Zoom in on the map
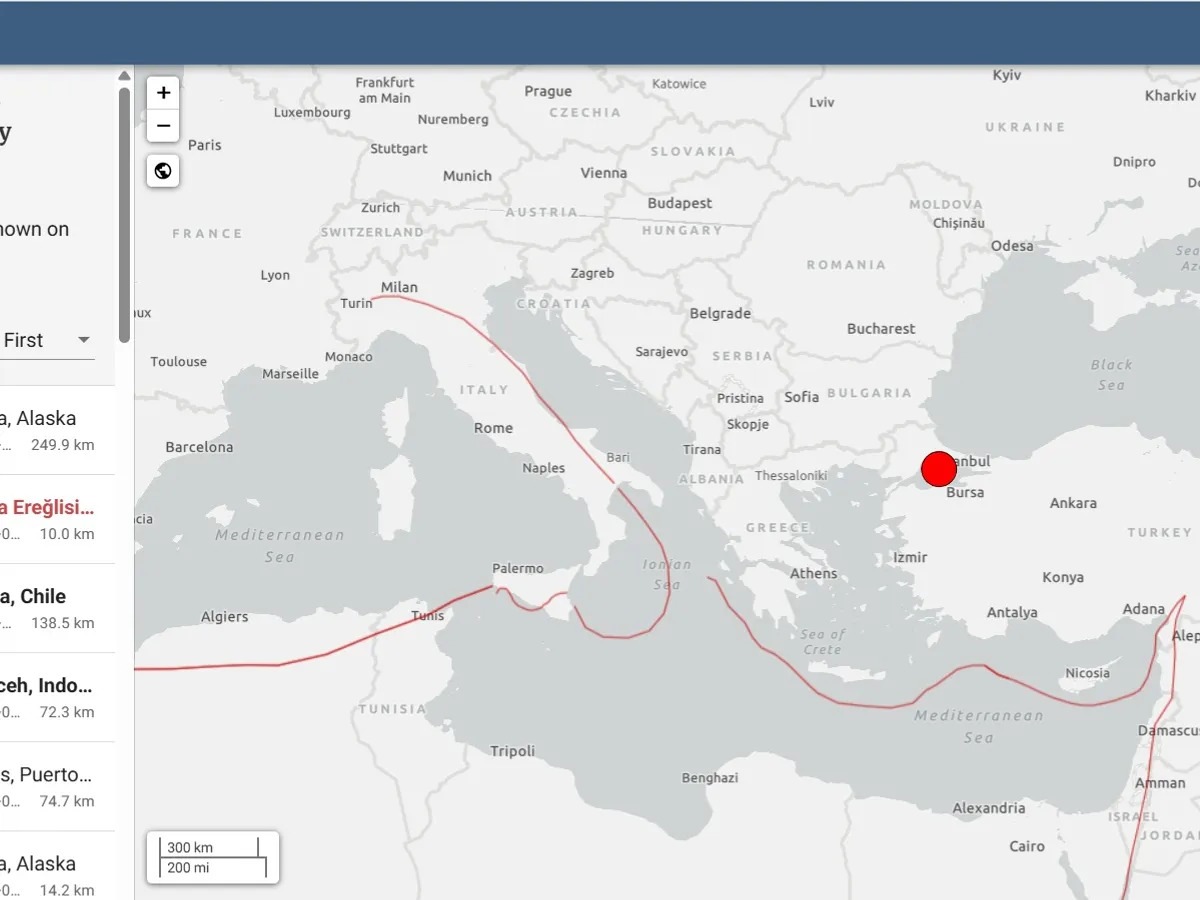Image resolution: width=1200 pixels, height=900 pixels. point(164,93)
